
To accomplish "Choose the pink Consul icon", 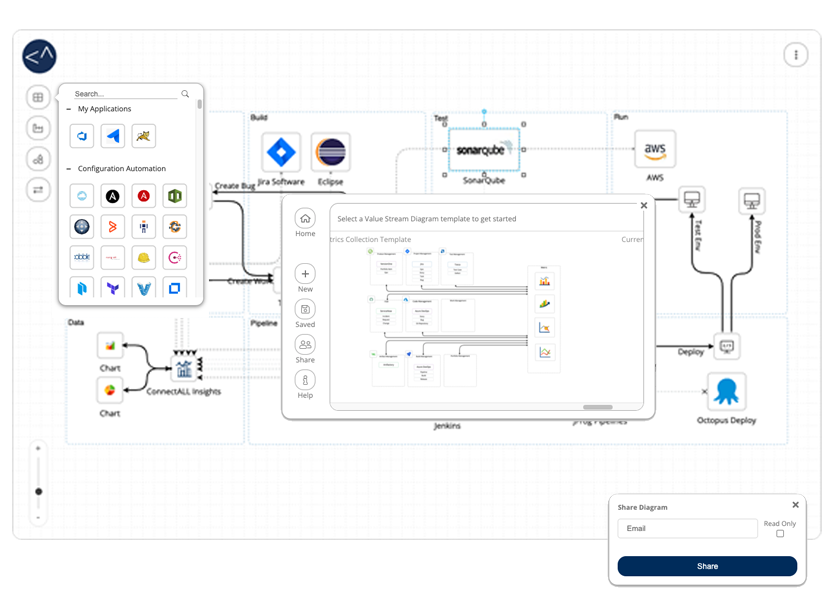I will 174,258.
